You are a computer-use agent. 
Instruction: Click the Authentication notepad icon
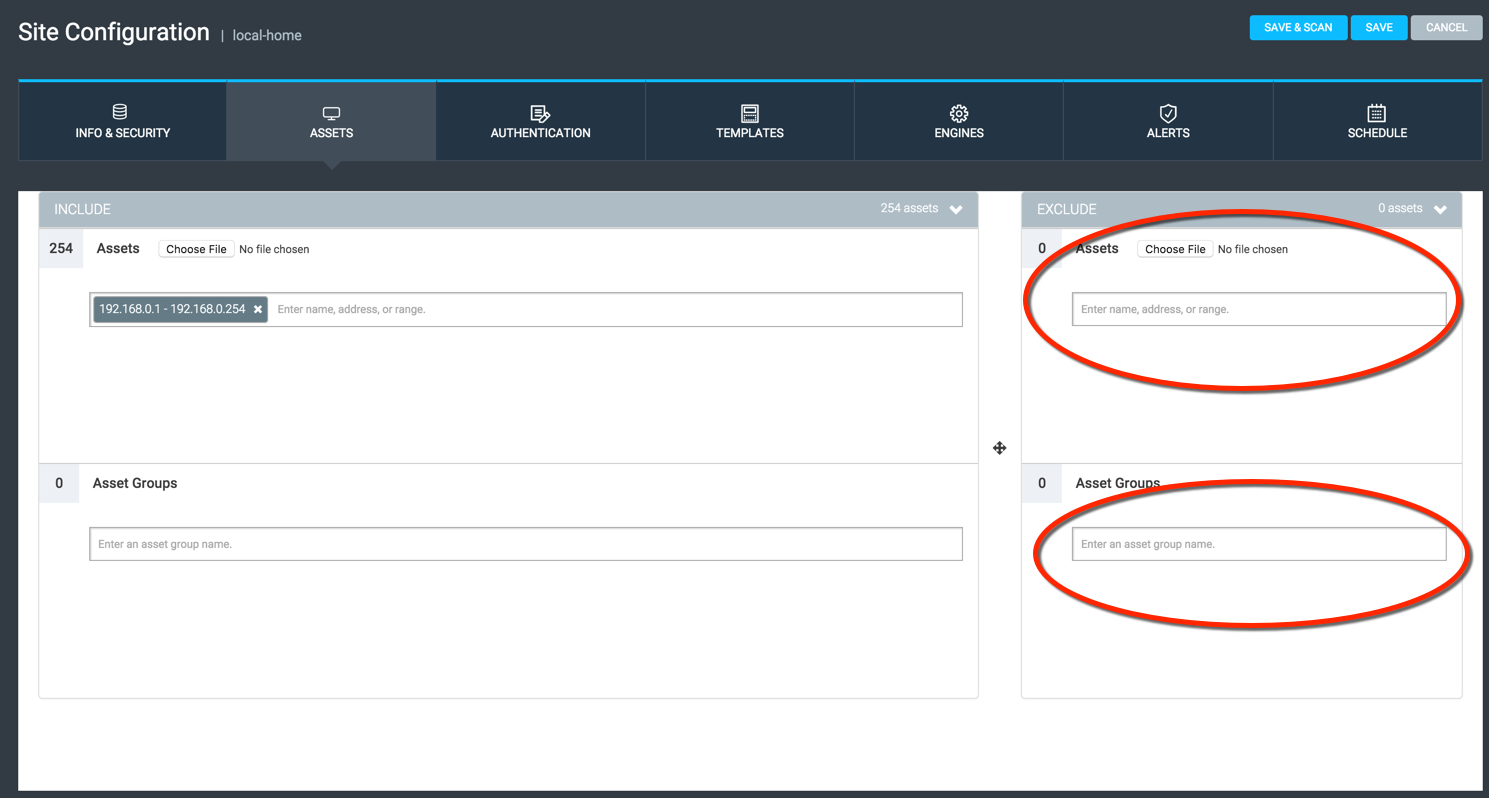click(x=540, y=113)
